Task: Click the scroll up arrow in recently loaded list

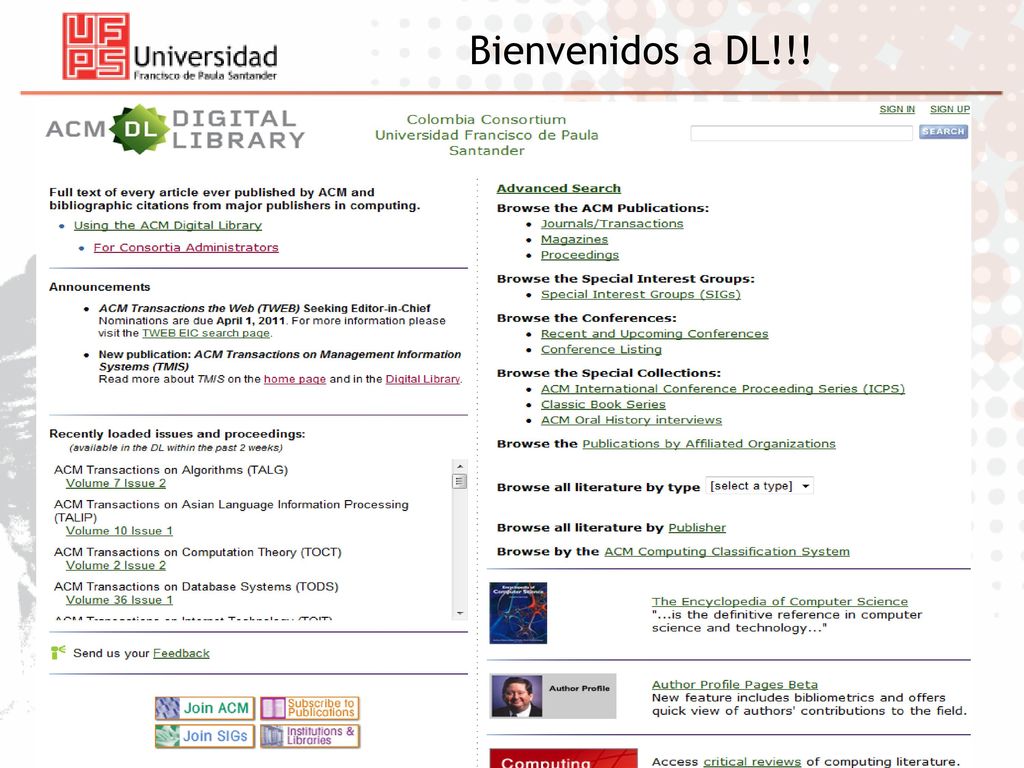Action: [460, 466]
